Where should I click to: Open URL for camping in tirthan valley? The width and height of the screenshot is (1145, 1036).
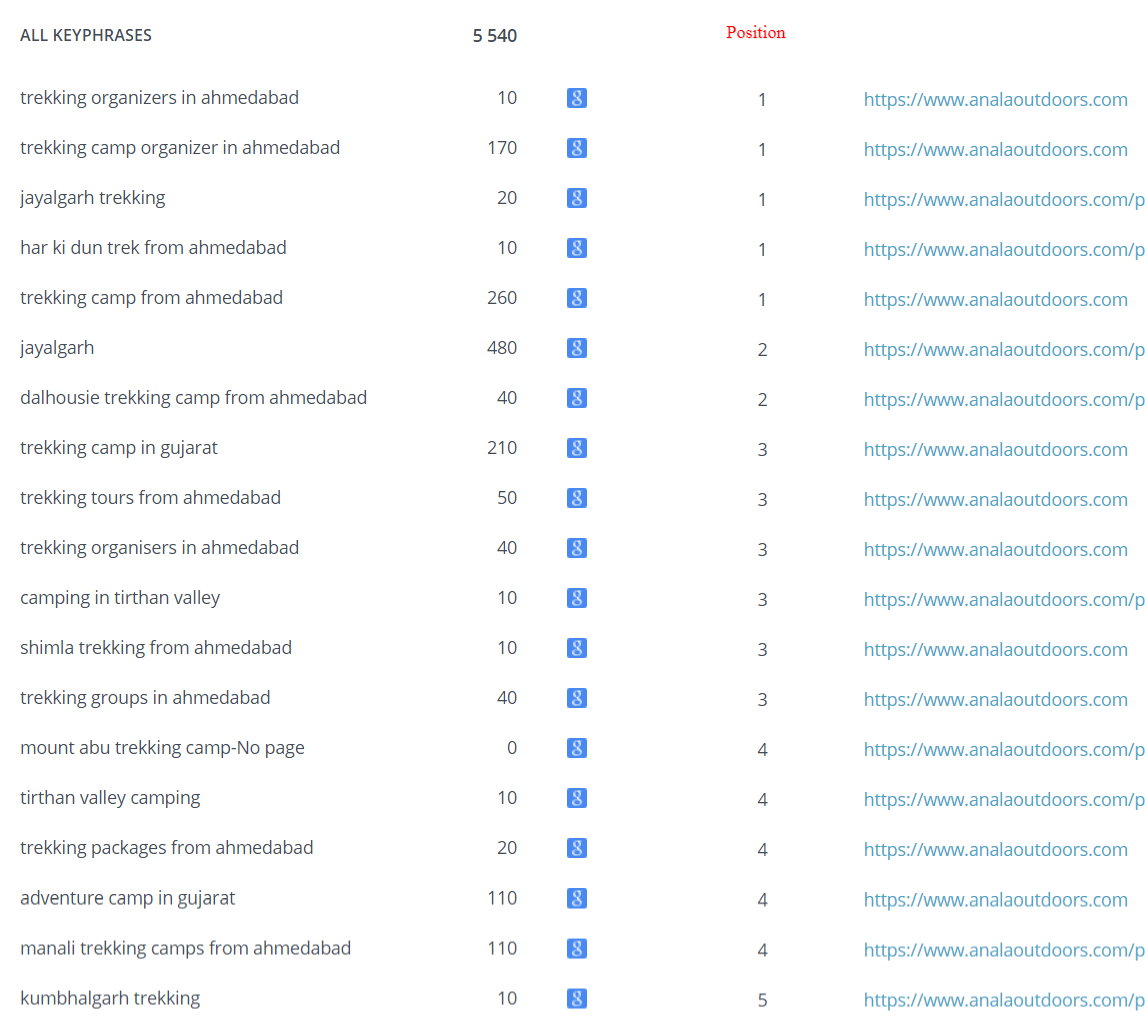[x=1004, y=599]
